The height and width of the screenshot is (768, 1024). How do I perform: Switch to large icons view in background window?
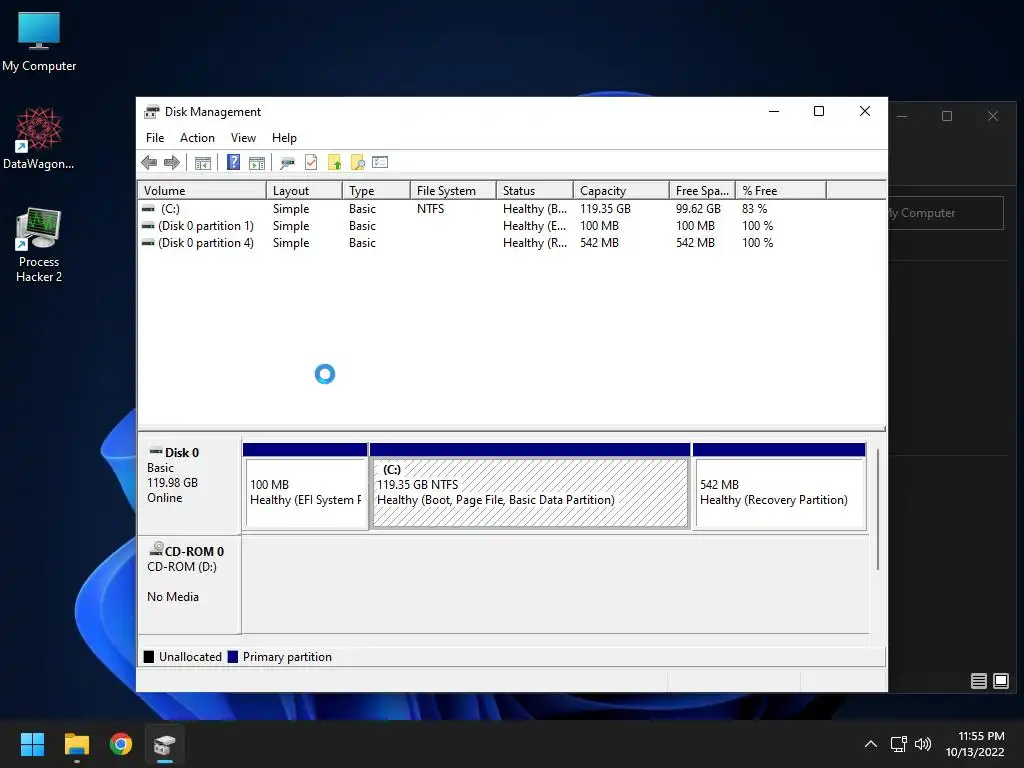point(1000,681)
